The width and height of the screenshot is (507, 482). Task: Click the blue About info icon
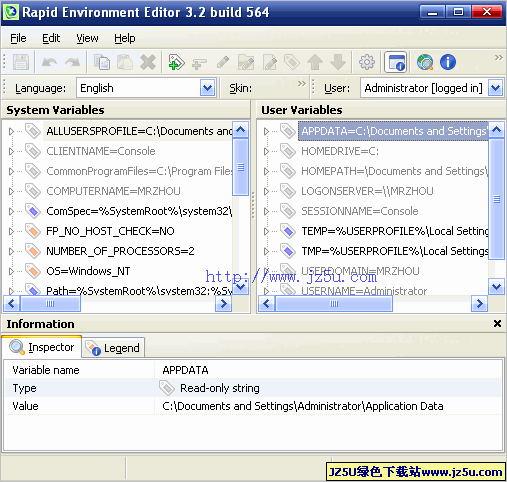448,62
